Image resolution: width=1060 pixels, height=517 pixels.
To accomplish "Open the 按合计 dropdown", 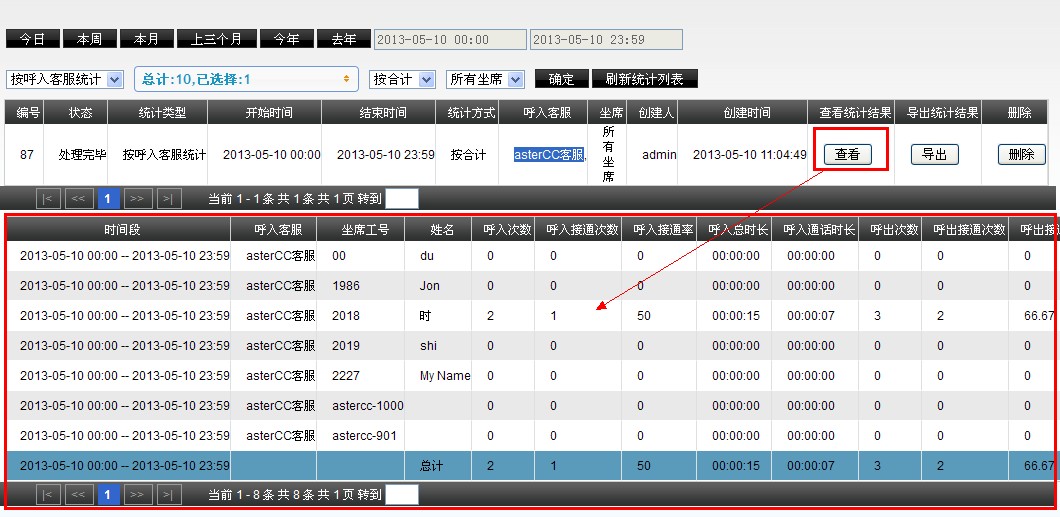I will [402, 79].
